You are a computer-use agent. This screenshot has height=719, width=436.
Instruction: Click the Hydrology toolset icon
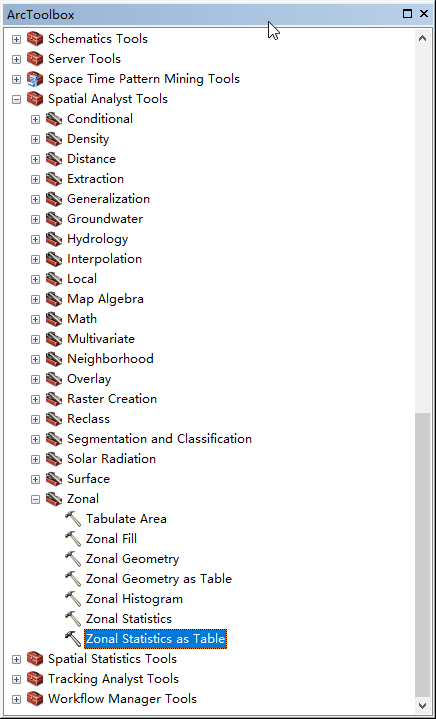(x=54, y=239)
